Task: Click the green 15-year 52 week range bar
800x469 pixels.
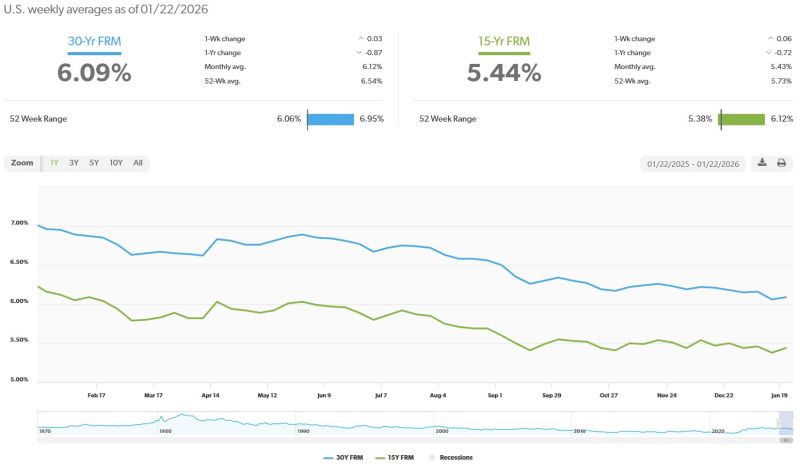Action: [741, 119]
